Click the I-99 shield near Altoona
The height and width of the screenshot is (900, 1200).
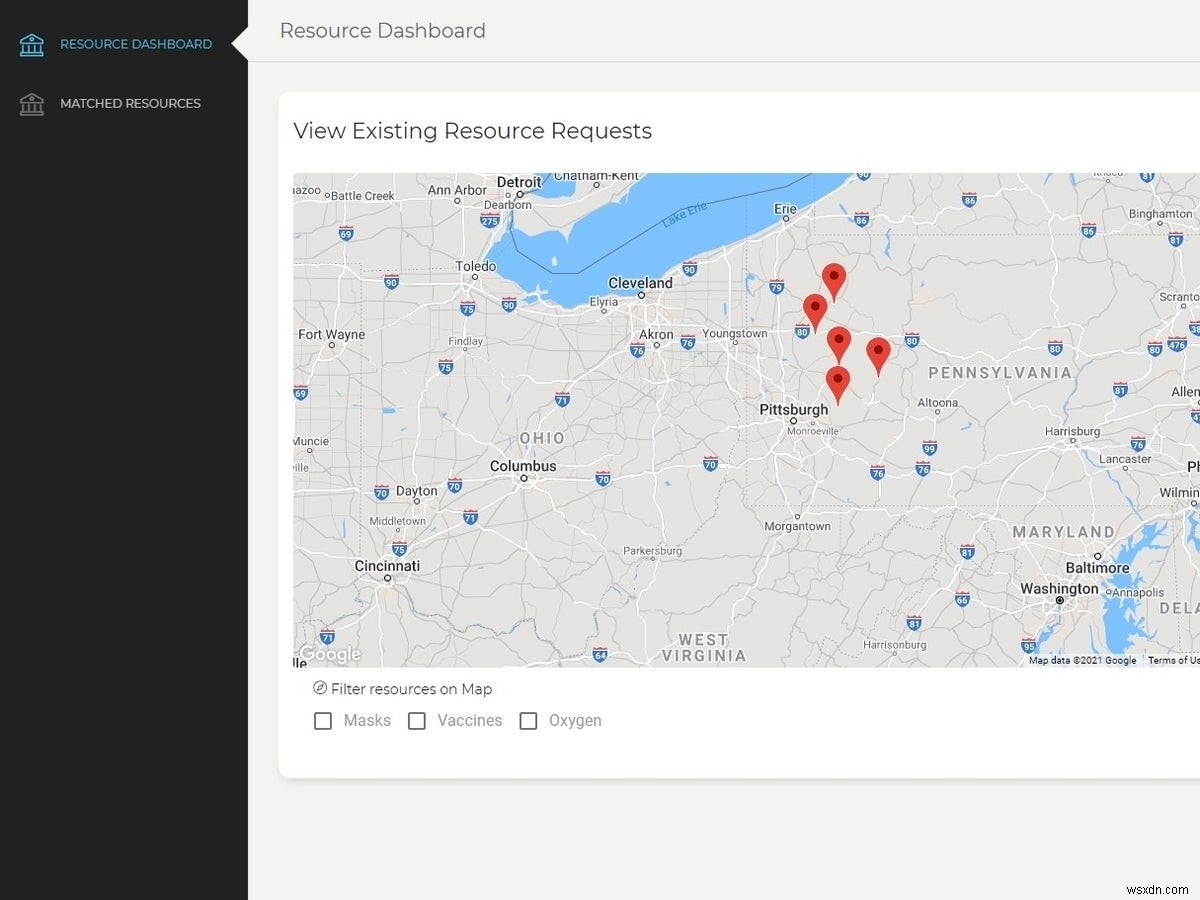929,447
